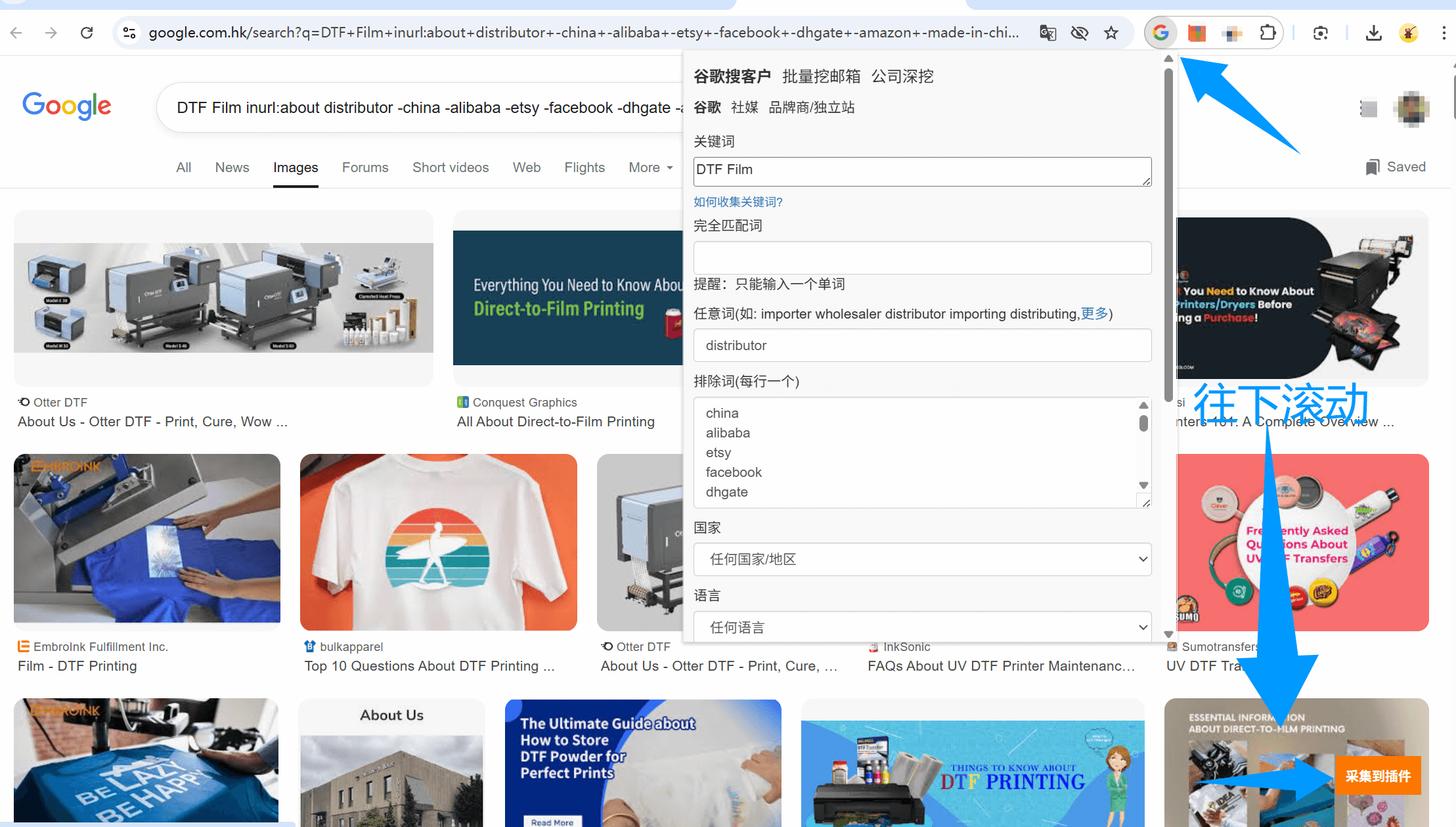Expand the More search options dropdown
Screen dimensions: 1456x827
point(651,168)
